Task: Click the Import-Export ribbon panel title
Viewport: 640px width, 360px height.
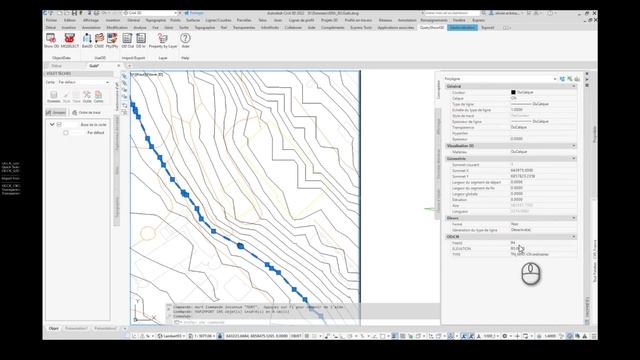Action: [133, 58]
